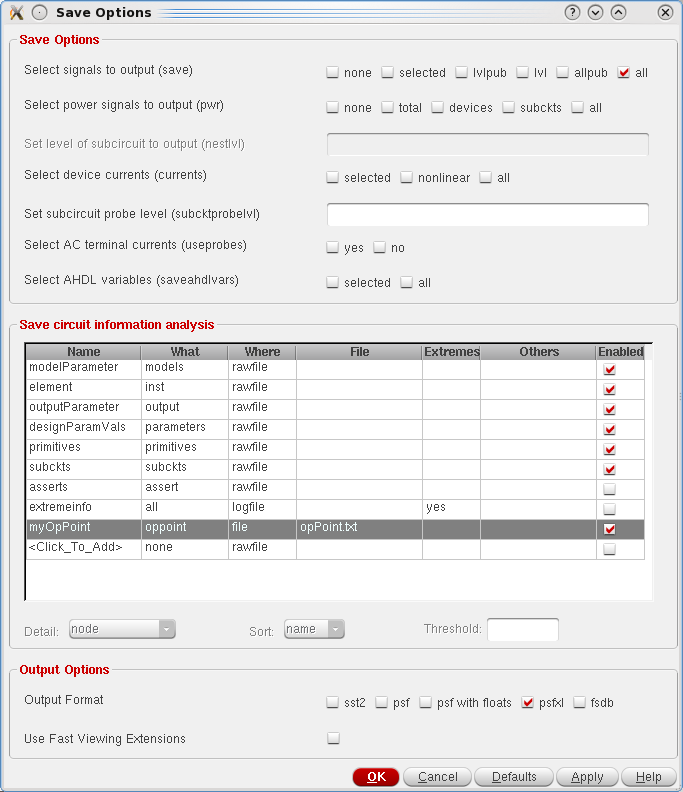The height and width of the screenshot is (792, 683).
Task: Click the up chevron title bar button
Action: pyautogui.click(x=619, y=12)
